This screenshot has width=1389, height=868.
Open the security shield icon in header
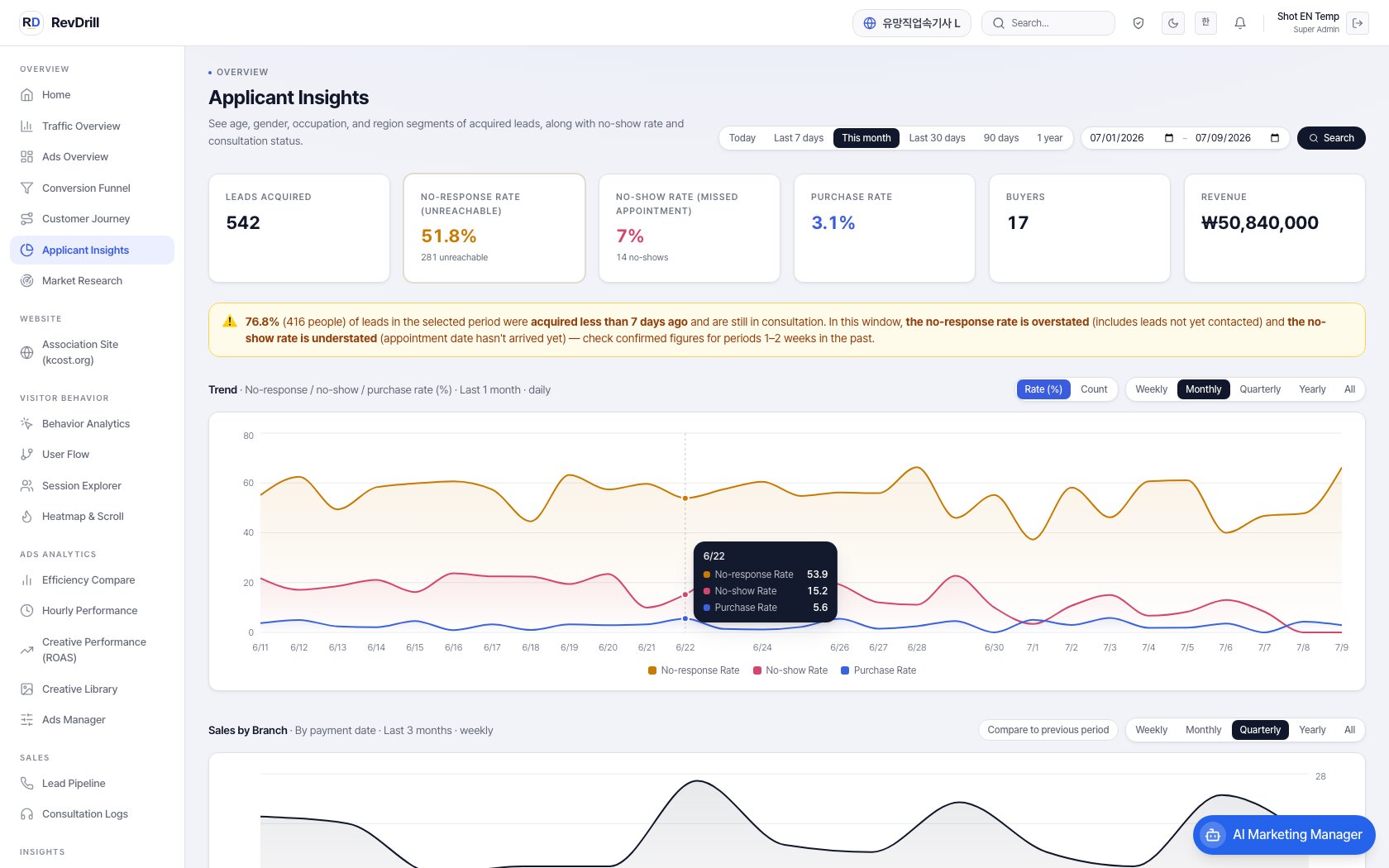[1138, 23]
